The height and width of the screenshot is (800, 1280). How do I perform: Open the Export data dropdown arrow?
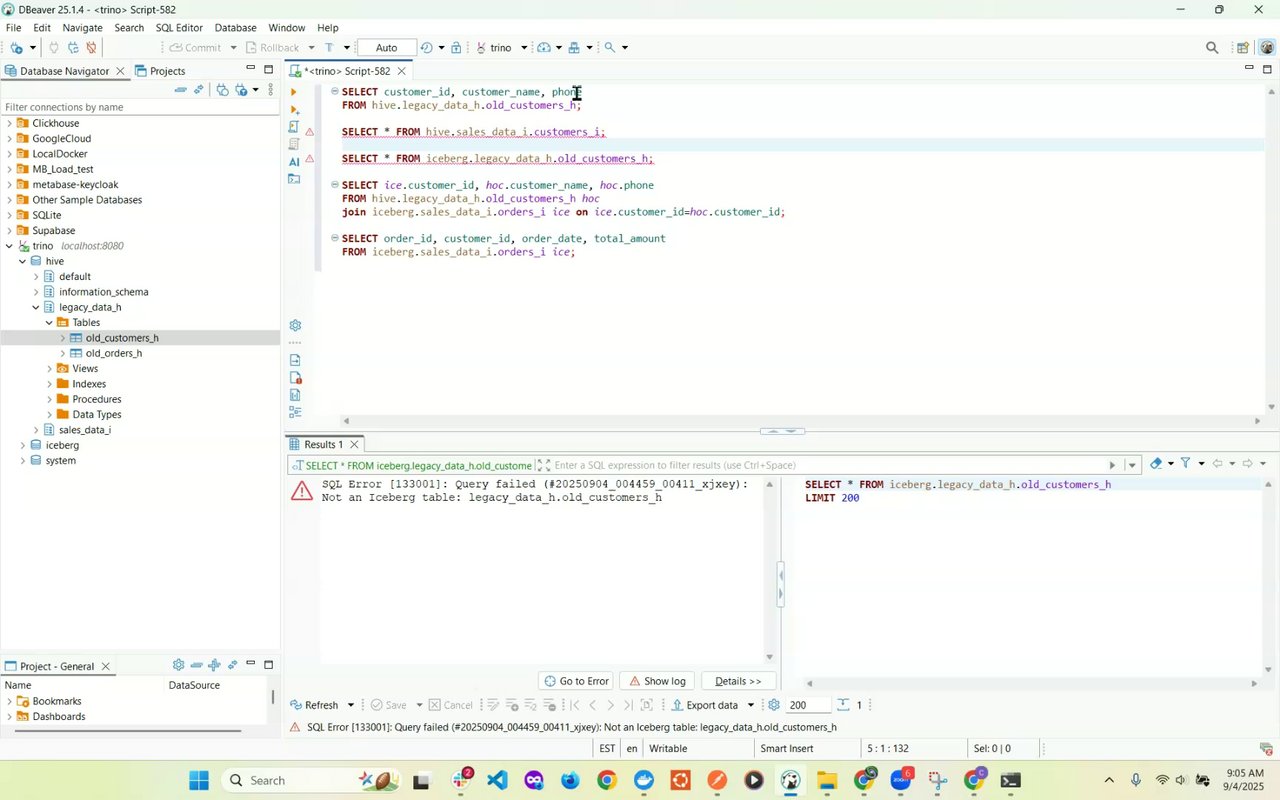coord(751,705)
